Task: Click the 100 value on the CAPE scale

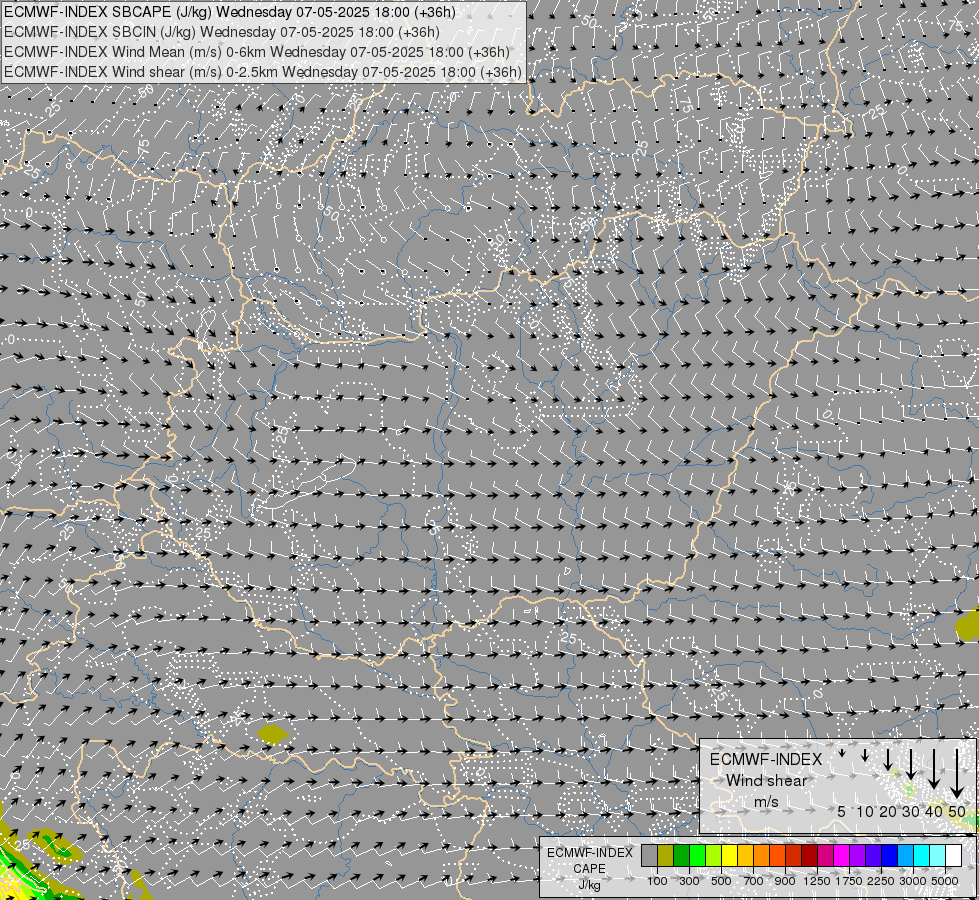Action: tap(657, 881)
